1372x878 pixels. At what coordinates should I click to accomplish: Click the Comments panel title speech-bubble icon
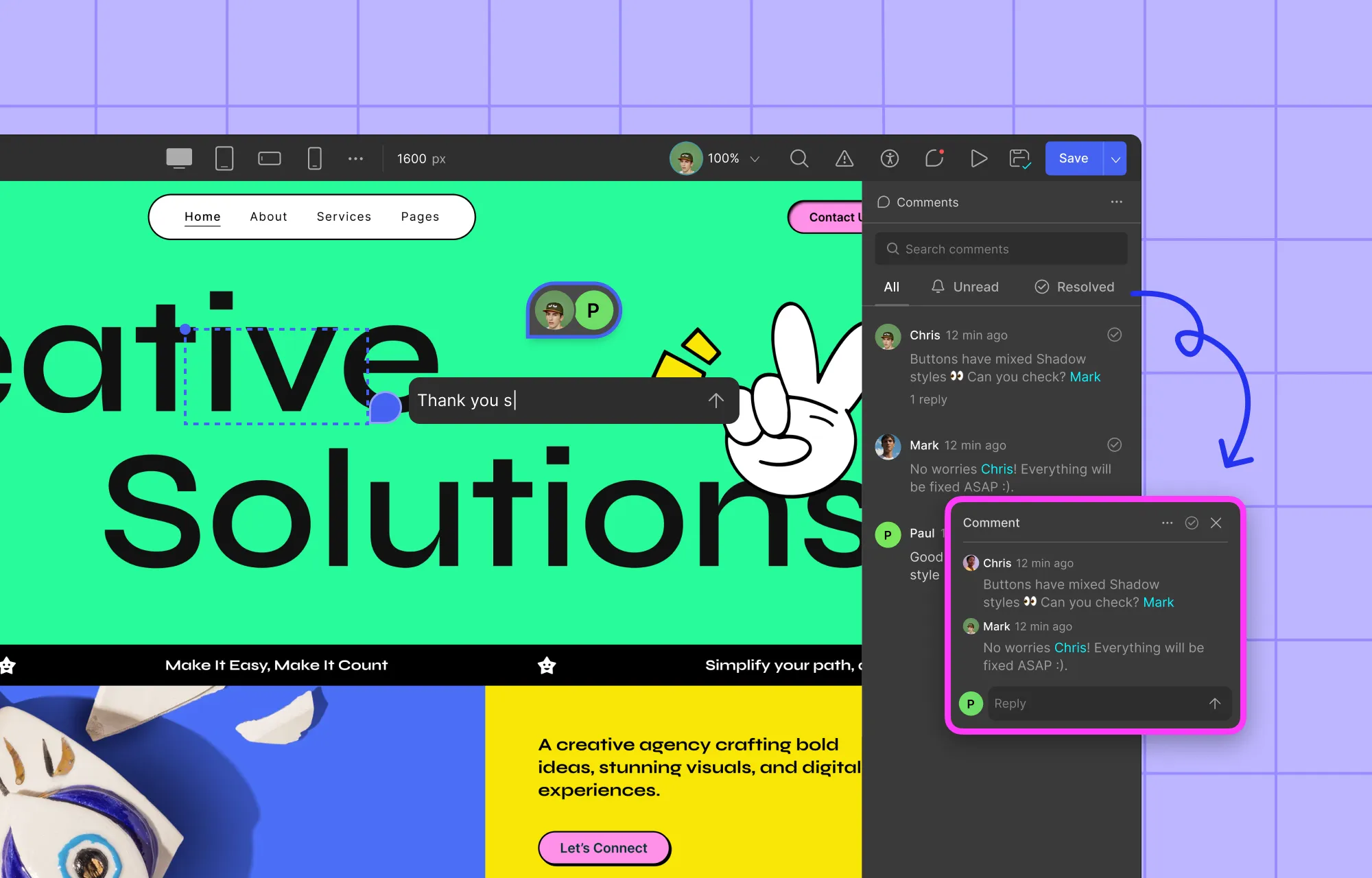click(884, 202)
